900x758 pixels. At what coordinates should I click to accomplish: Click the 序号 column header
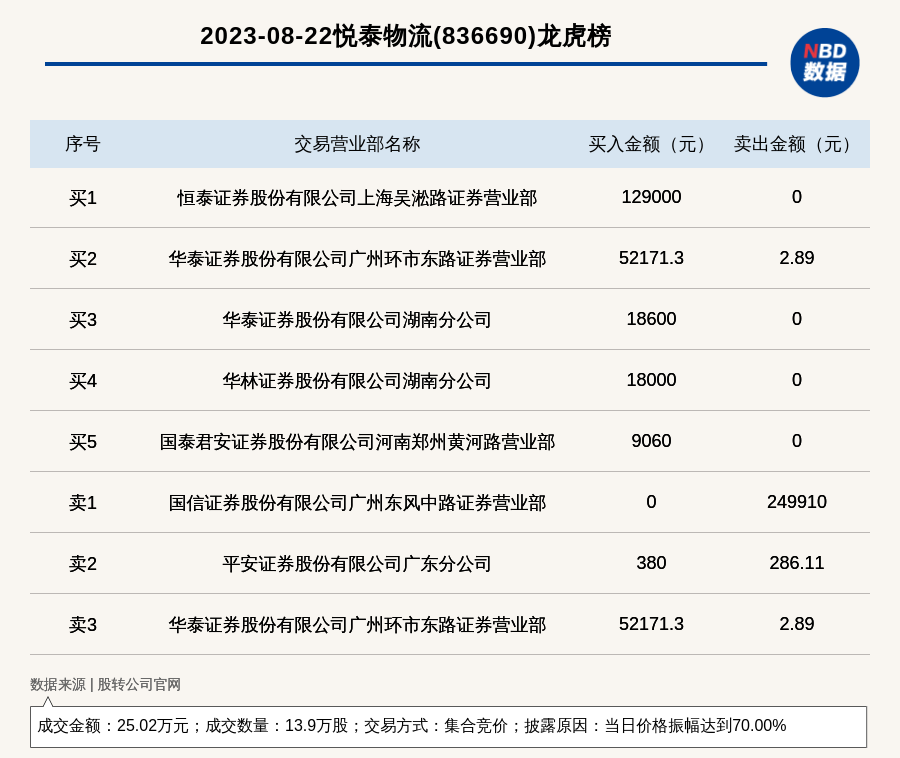(x=83, y=144)
